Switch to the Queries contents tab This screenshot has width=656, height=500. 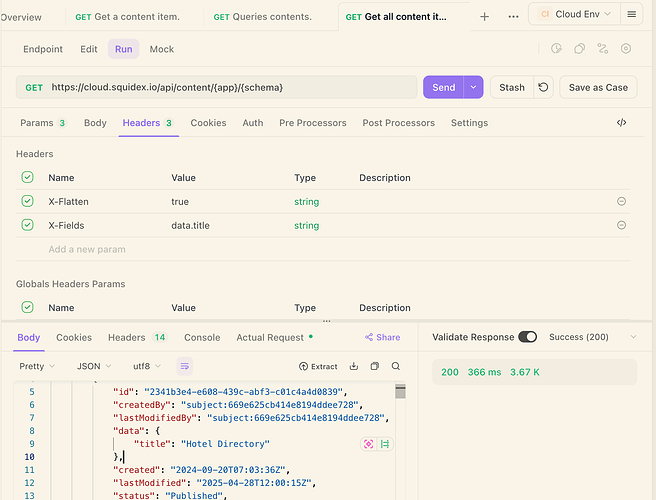(x=262, y=17)
